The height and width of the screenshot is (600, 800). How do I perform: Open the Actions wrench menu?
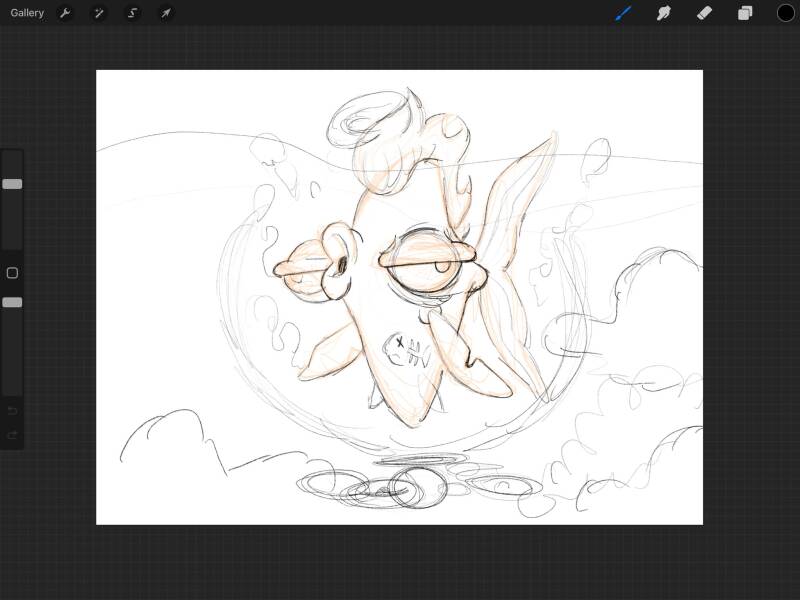[65, 13]
